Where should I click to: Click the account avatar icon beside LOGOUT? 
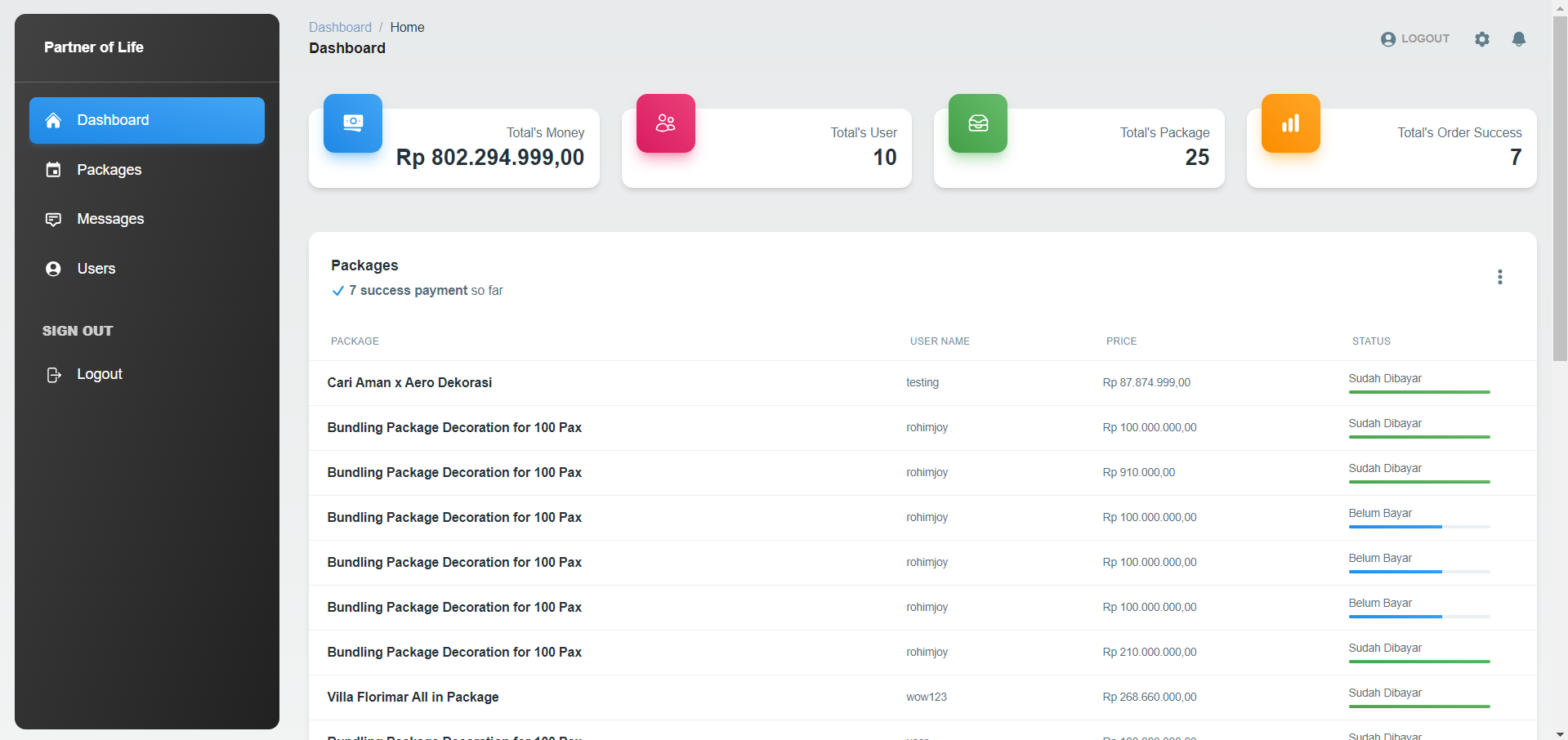click(1388, 38)
